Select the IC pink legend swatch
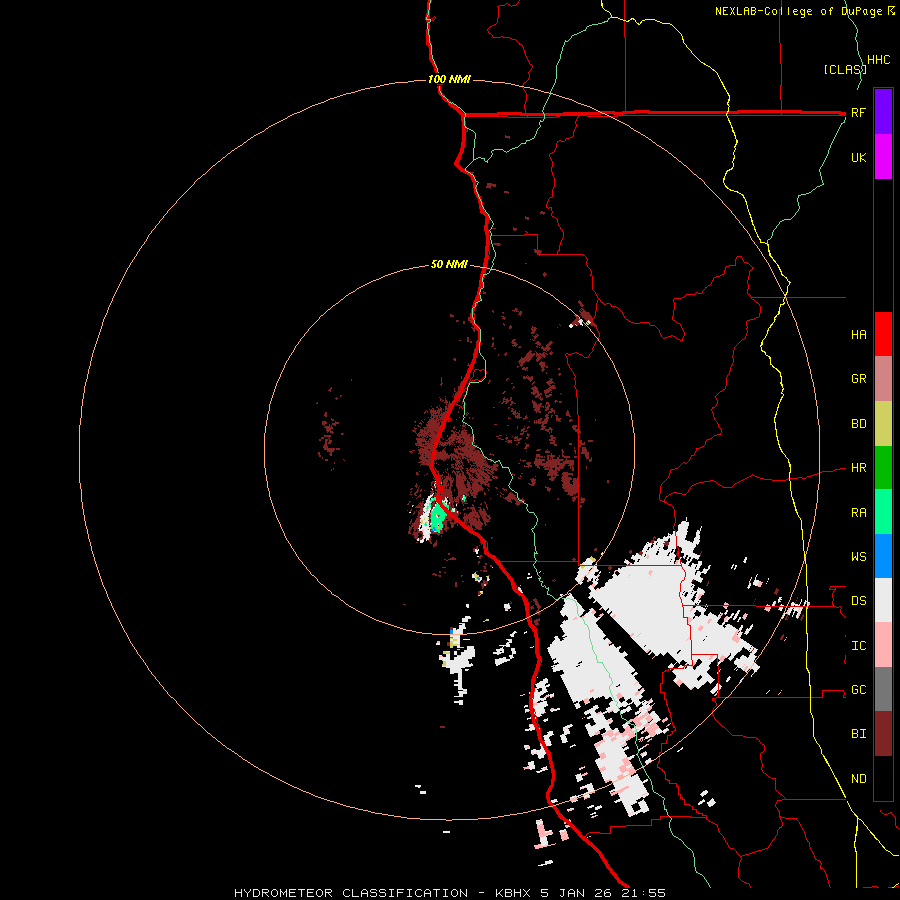The height and width of the screenshot is (900, 900). (x=883, y=645)
